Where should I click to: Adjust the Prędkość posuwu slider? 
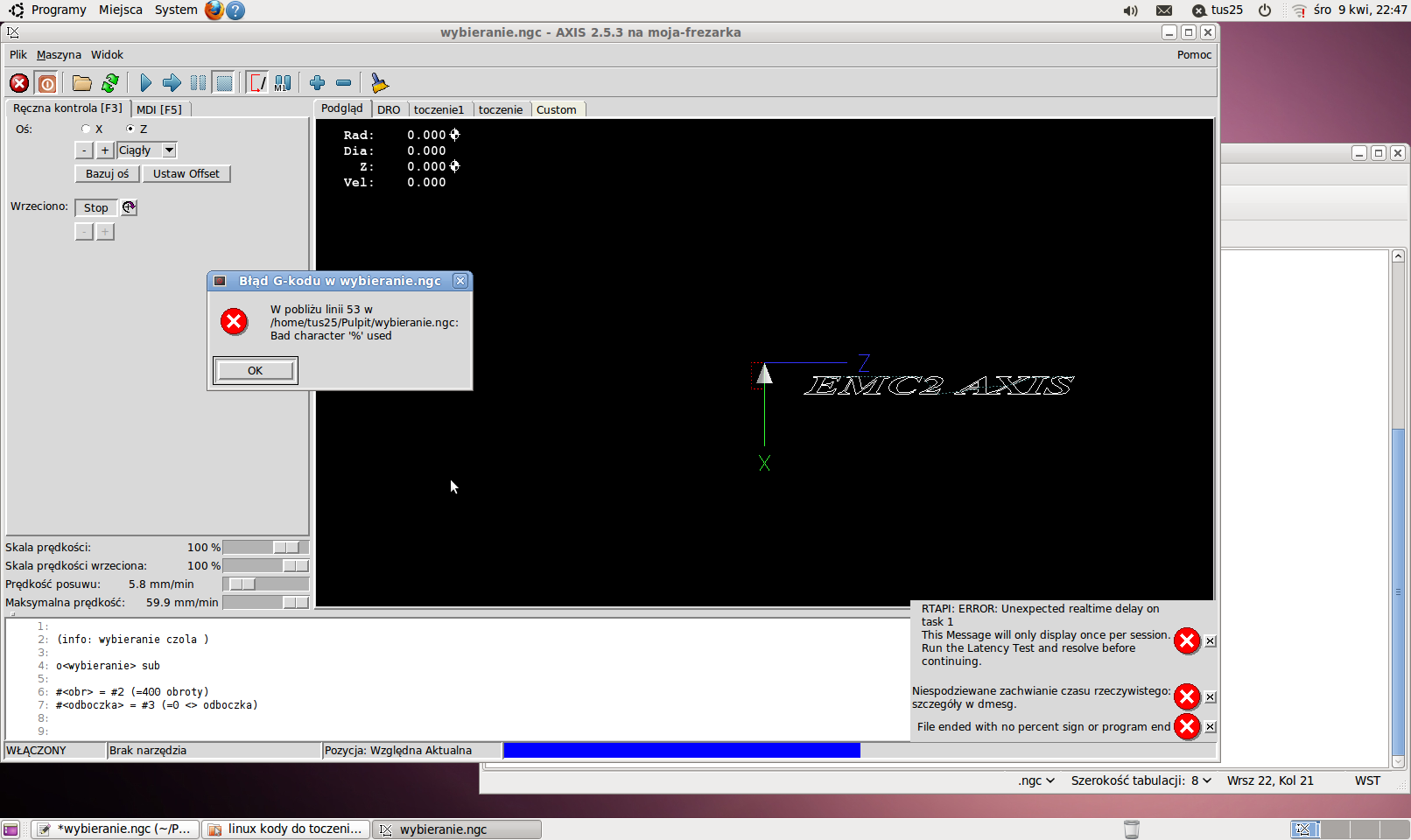pos(266,584)
